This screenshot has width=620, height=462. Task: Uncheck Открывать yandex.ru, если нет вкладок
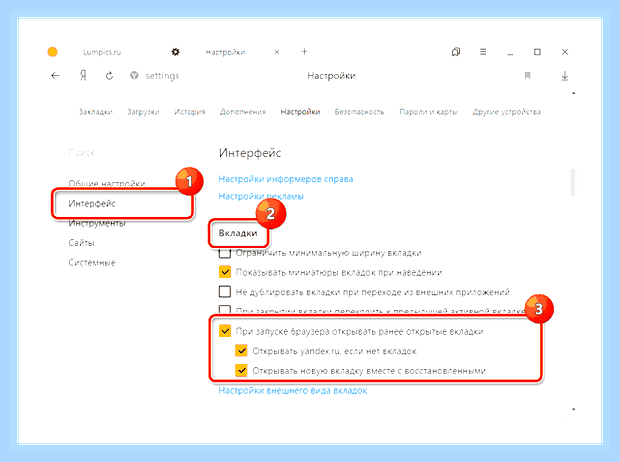coord(241,351)
